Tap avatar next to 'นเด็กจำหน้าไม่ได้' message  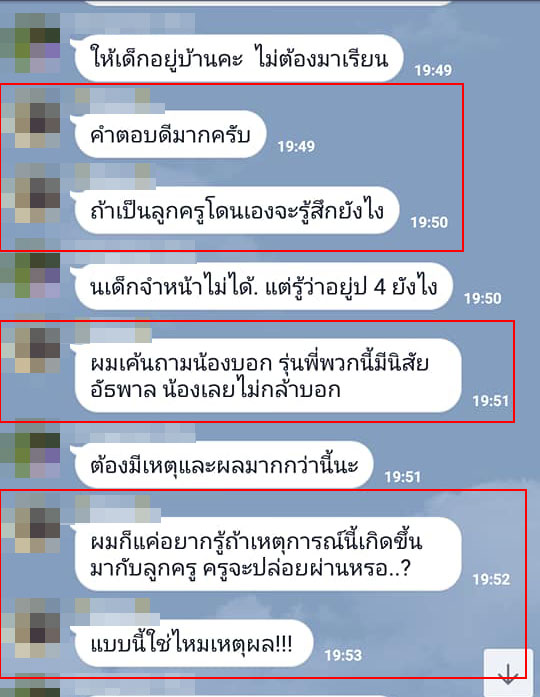pyautogui.click(x=30, y=269)
